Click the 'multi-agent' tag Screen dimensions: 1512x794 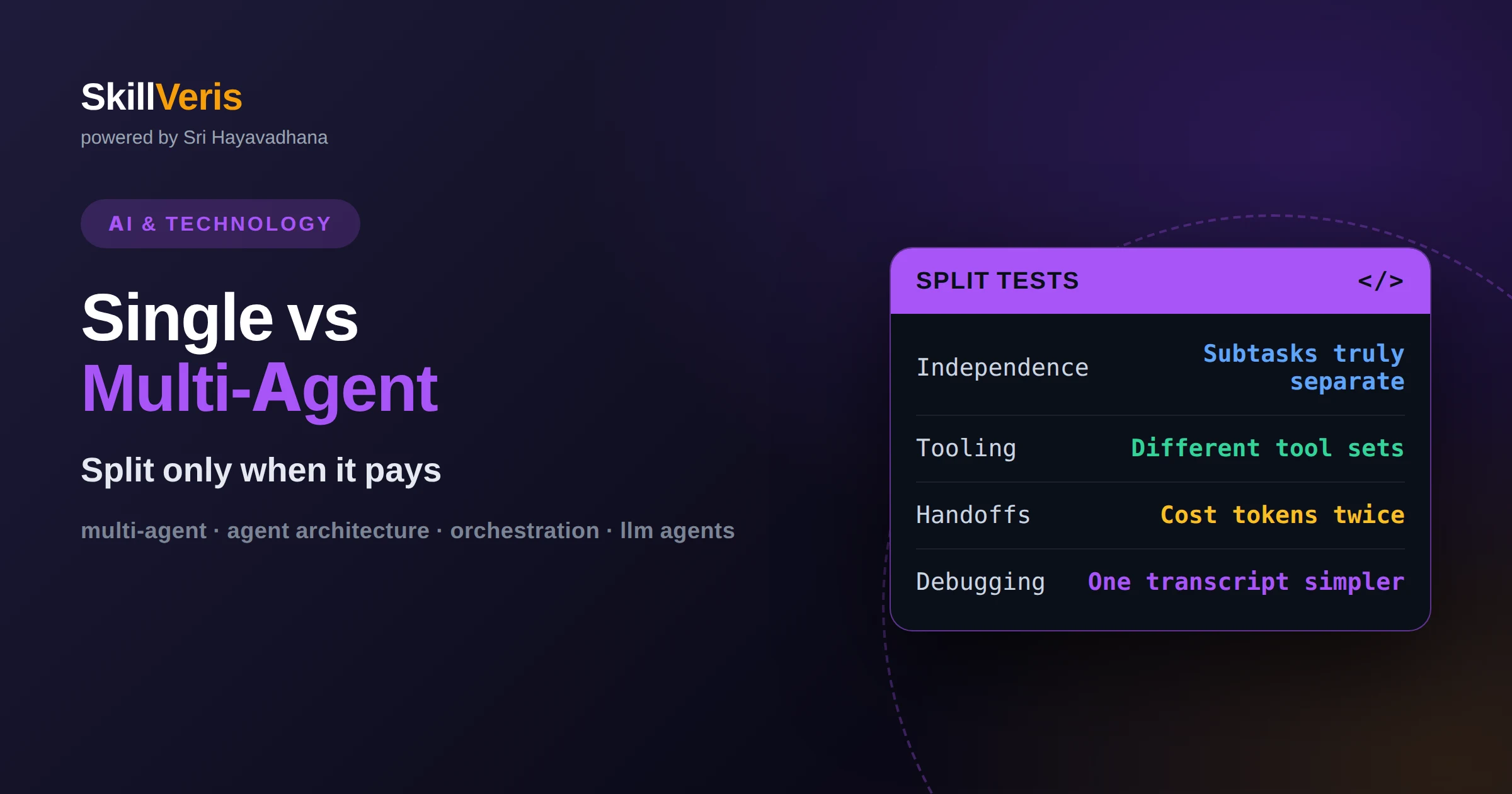pos(144,531)
